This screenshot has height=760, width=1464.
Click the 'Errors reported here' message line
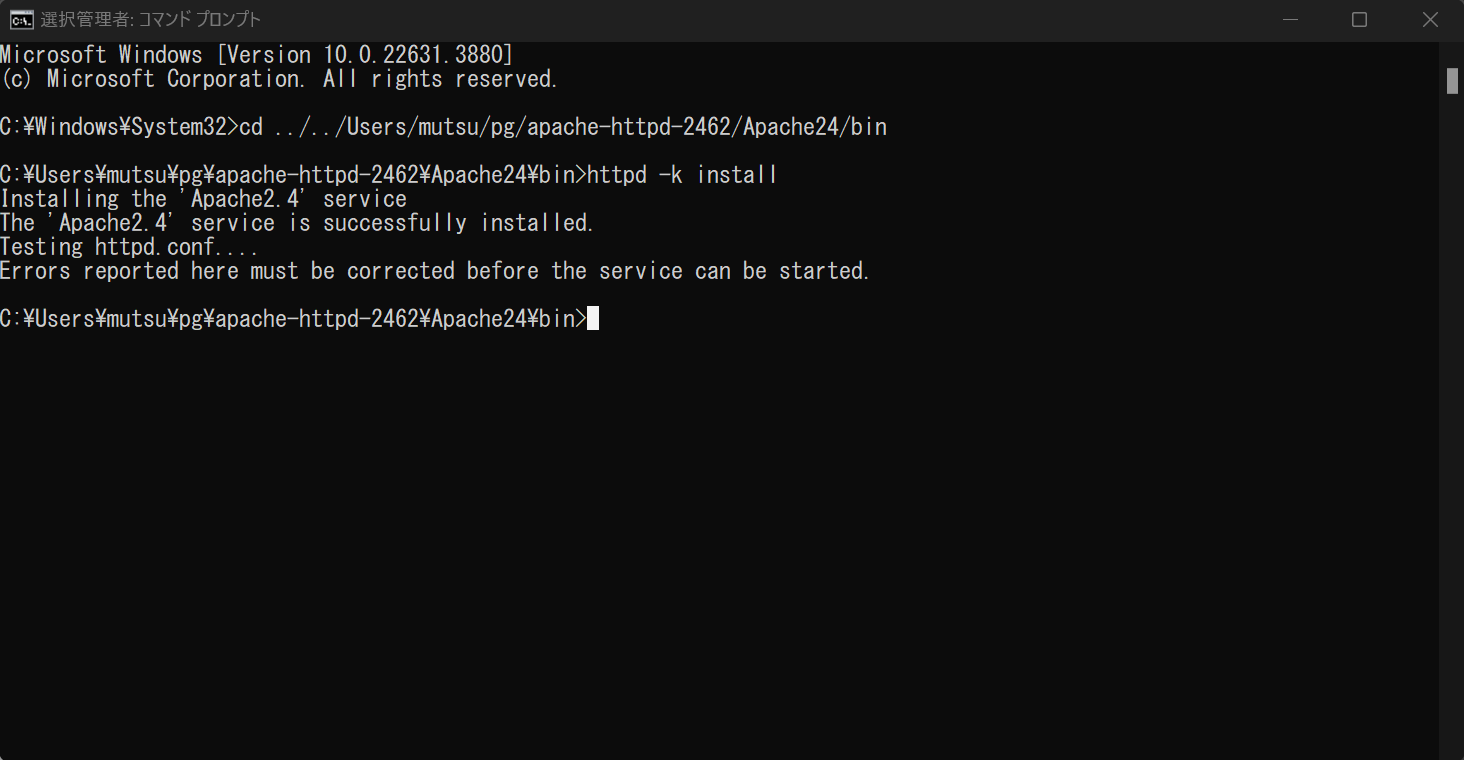coord(435,271)
